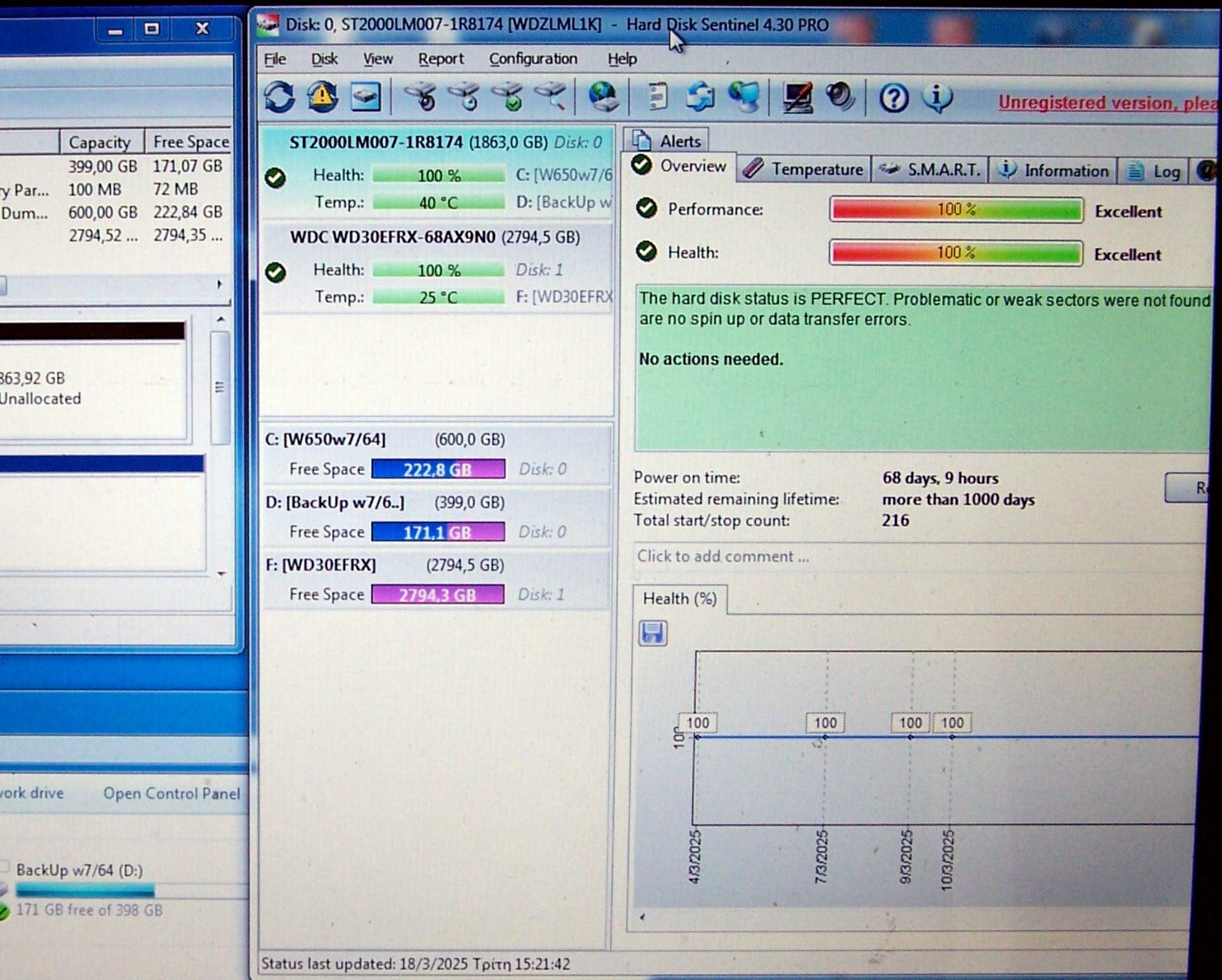Click the scroll-down arrow in left window
The height and width of the screenshot is (980, 1222).
point(221,574)
